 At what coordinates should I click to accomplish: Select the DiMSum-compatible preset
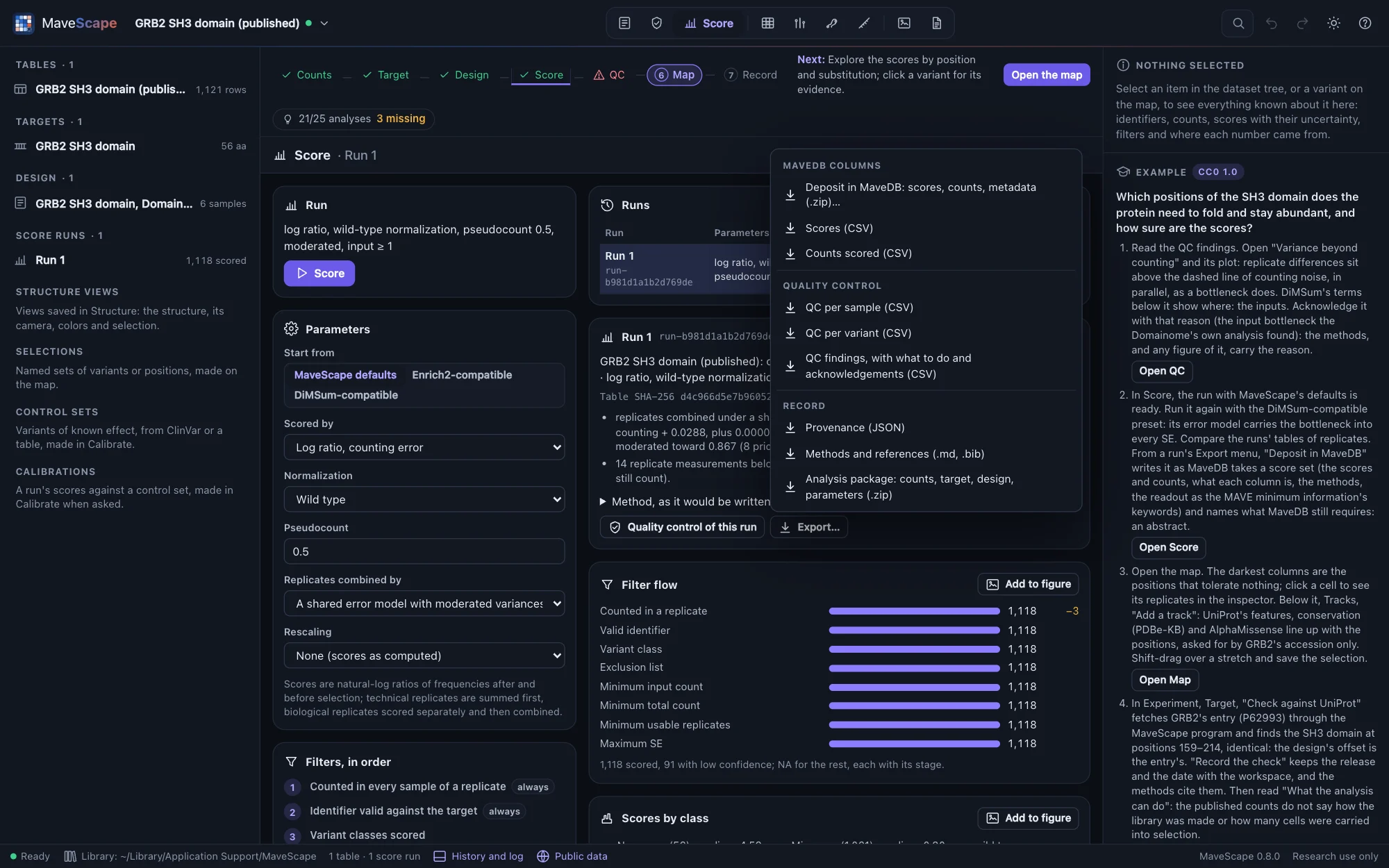pos(346,395)
